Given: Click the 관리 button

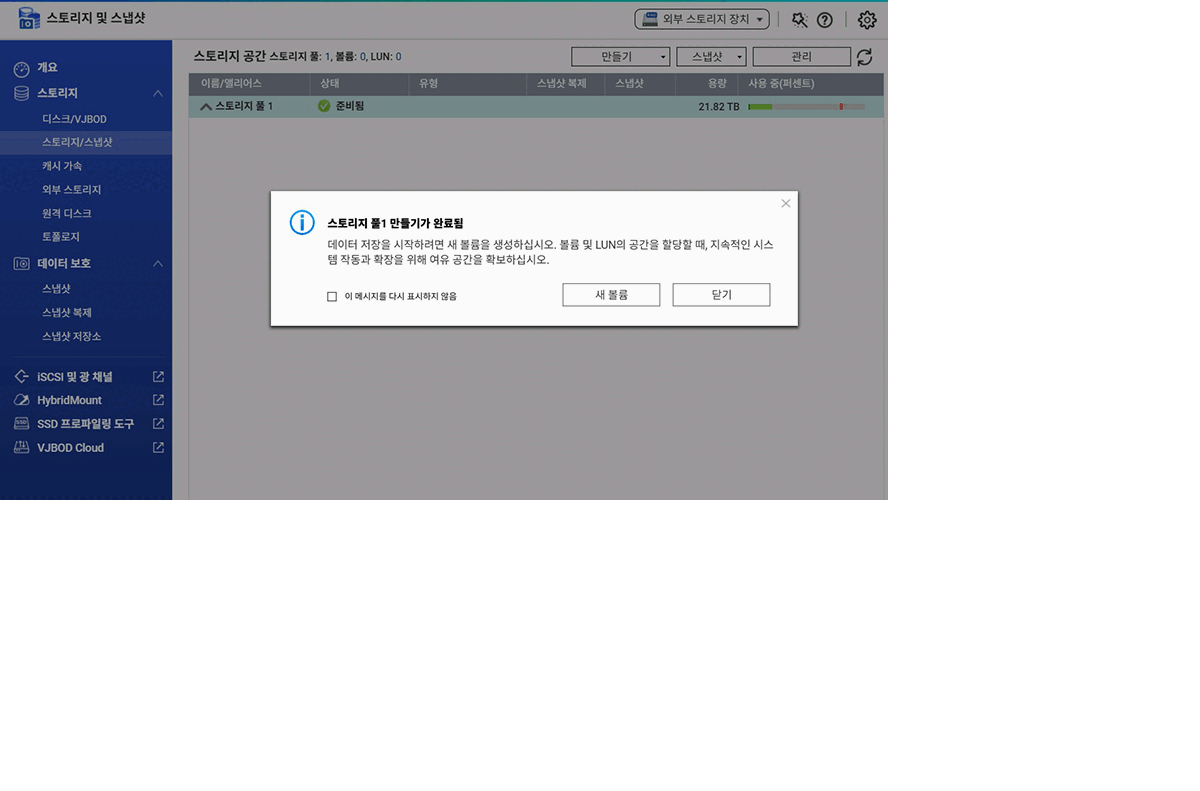Looking at the screenshot, I should click(x=801, y=57).
